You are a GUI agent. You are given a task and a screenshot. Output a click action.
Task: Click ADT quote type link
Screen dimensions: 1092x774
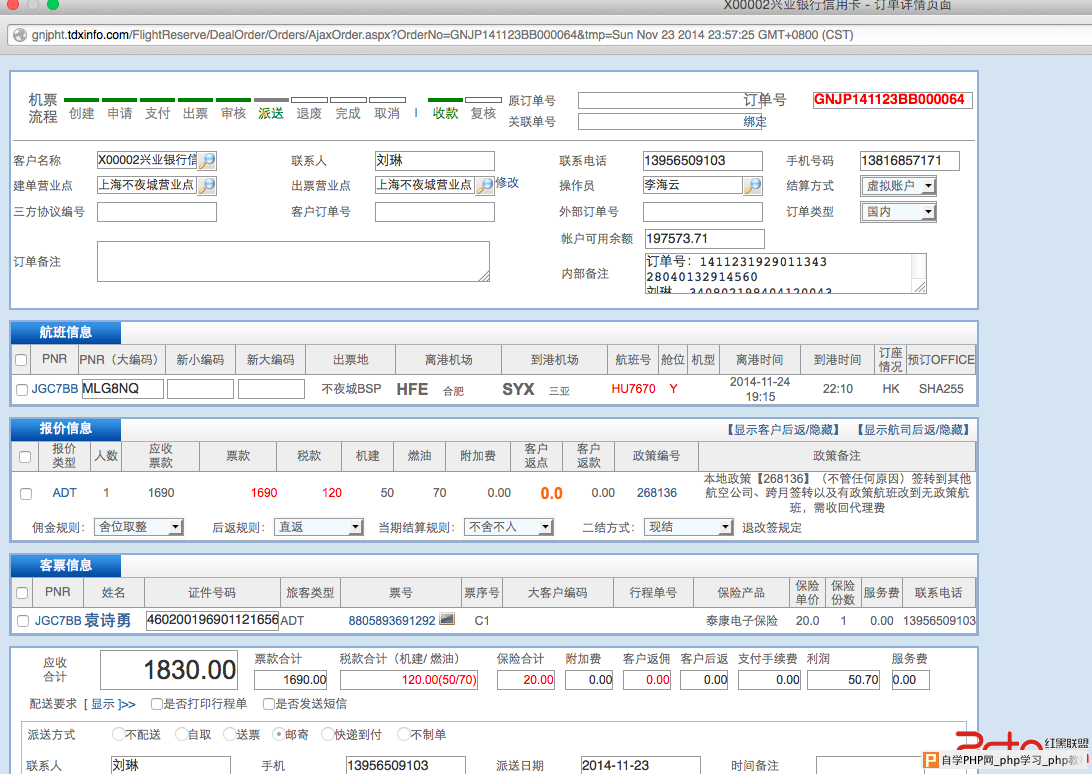coord(64,493)
